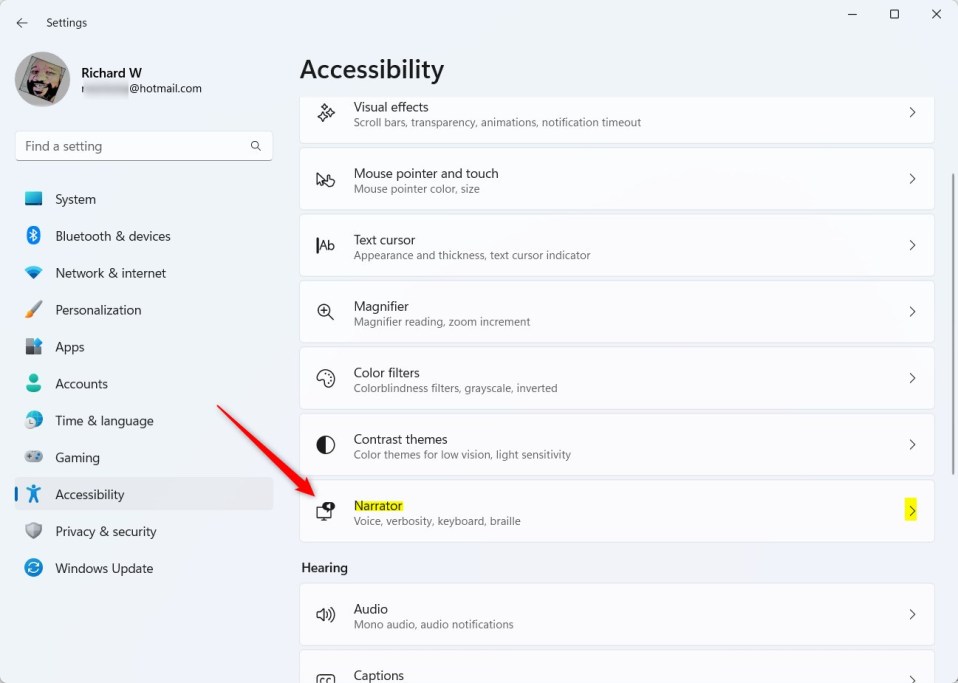Open Narrator chevron arrow

point(912,511)
